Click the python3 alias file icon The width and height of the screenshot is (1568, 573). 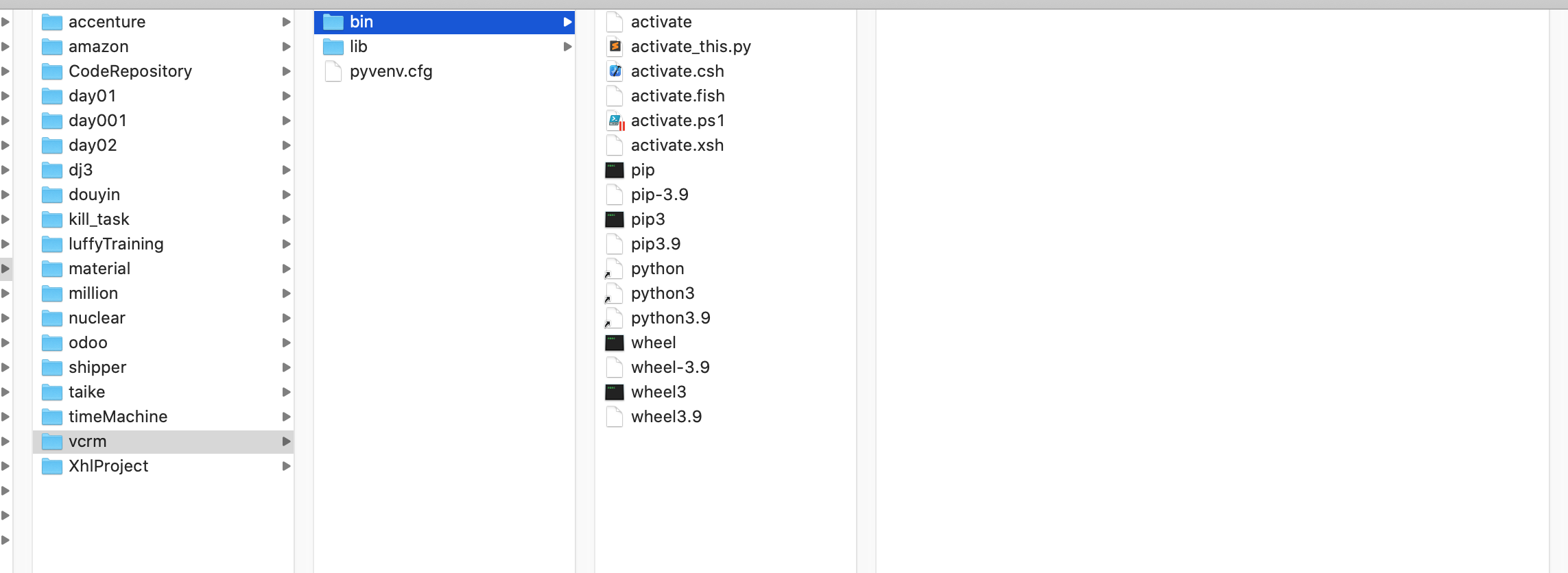615,294
